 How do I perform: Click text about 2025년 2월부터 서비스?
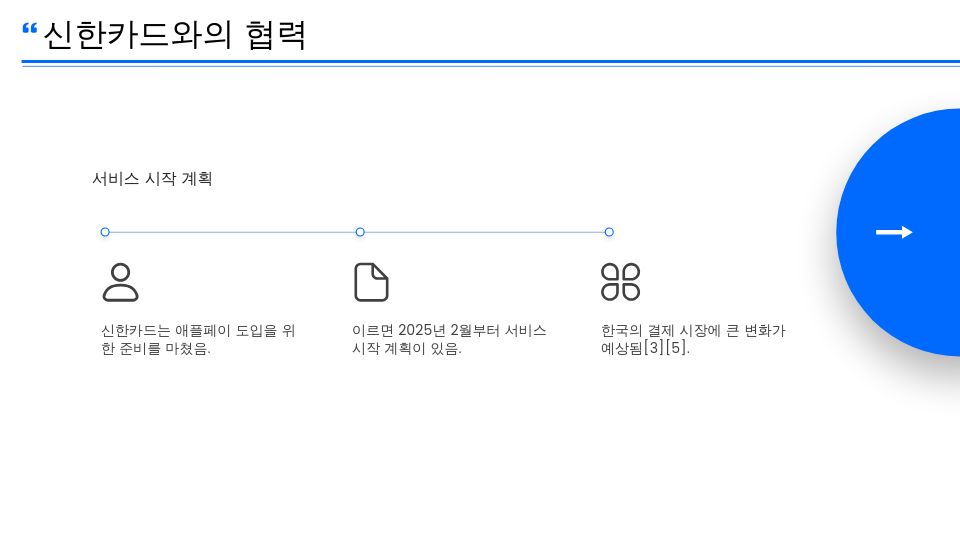pos(449,339)
